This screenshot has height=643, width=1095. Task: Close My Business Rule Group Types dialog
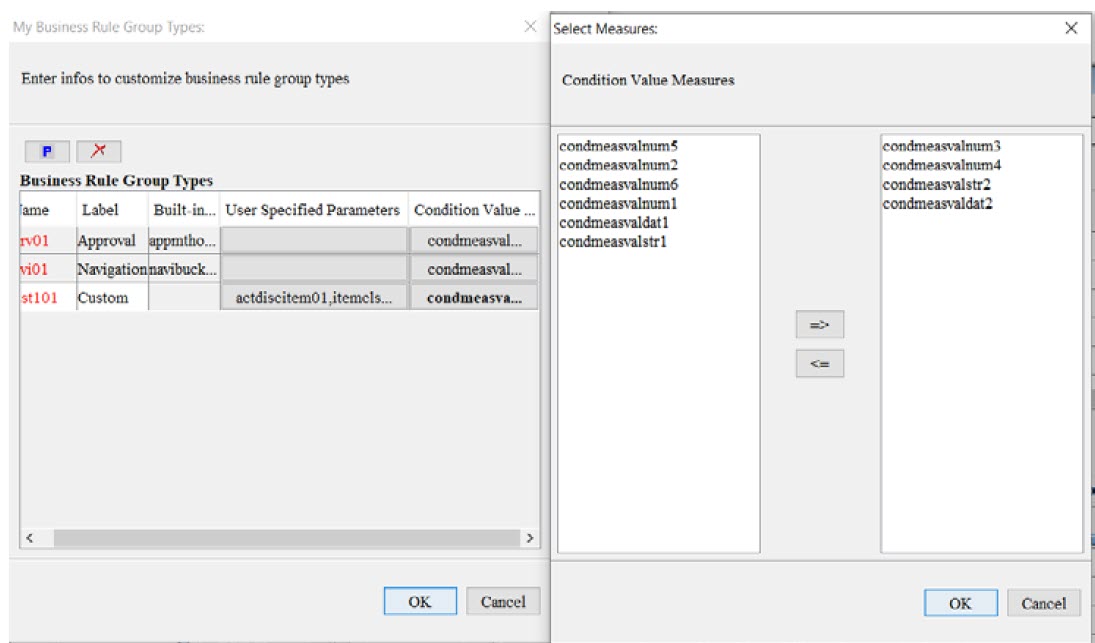(x=530, y=27)
